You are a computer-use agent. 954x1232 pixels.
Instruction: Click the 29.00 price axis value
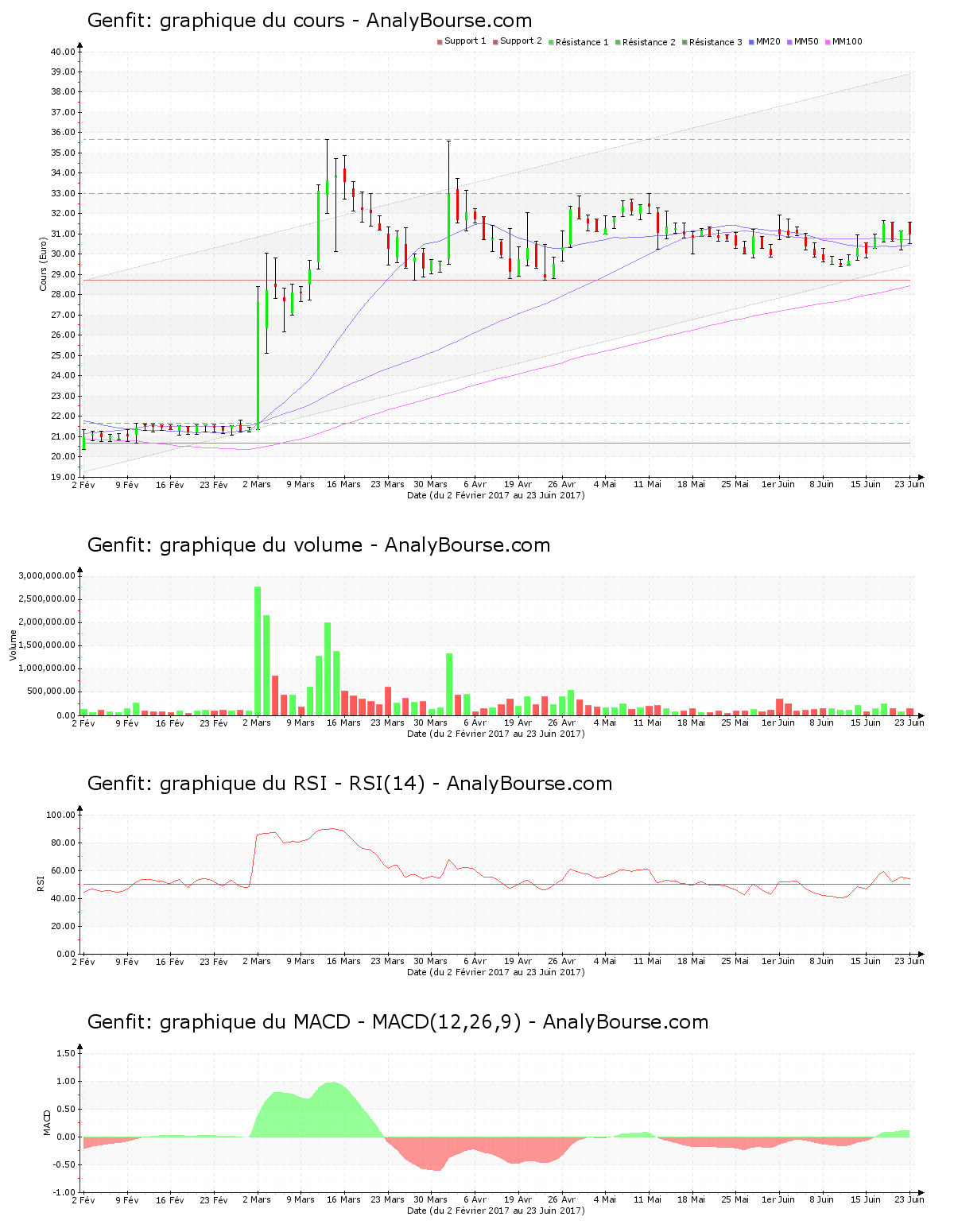click(x=63, y=274)
